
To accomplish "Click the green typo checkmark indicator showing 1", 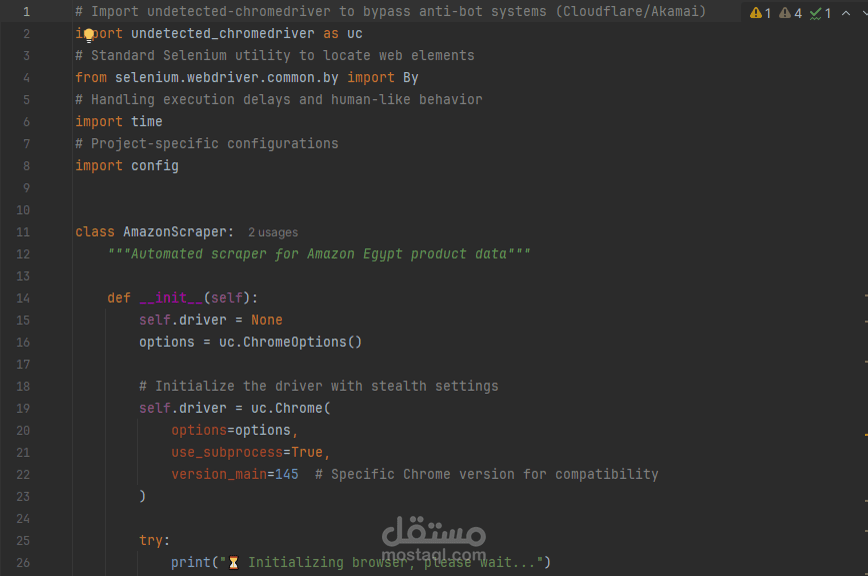I will [x=820, y=13].
